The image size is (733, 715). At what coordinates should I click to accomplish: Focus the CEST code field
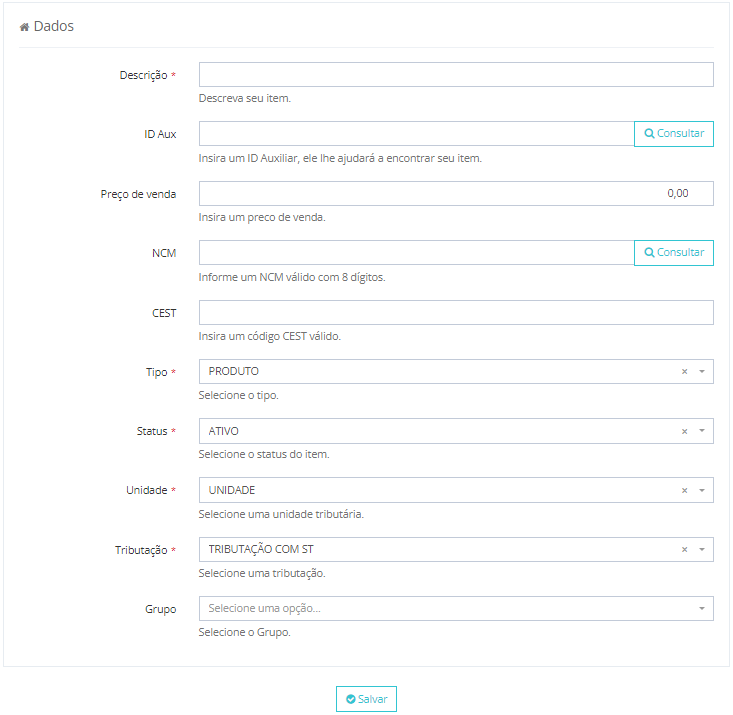click(x=456, y=313)
